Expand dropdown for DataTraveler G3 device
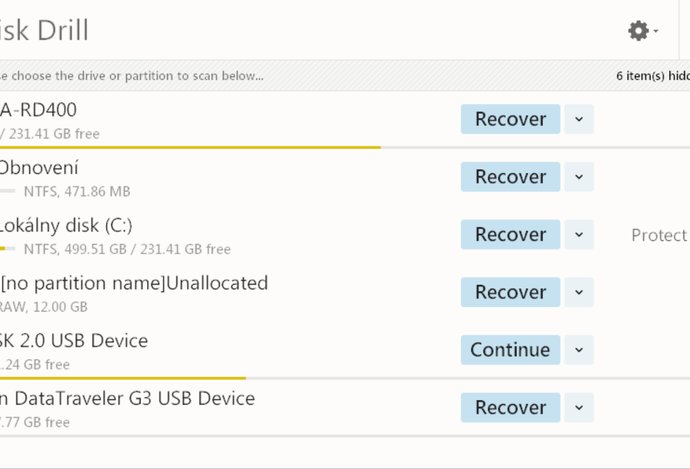This screenshot has width=690, height=469. [579, 407]
